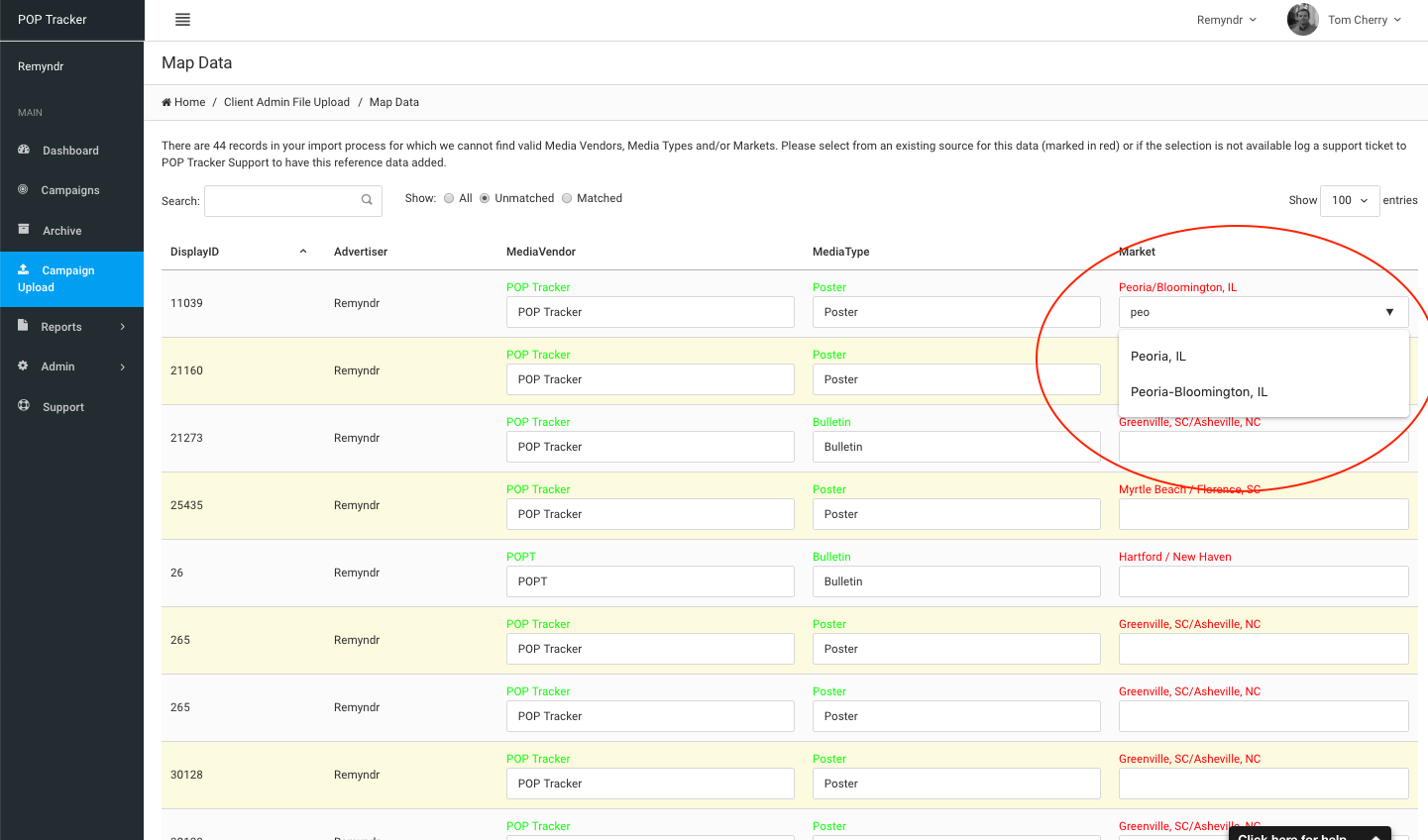Image resolution: width=1428 pixels, height=840 pixels.
Task: Click the Search input field
Action: click(293, 200)
